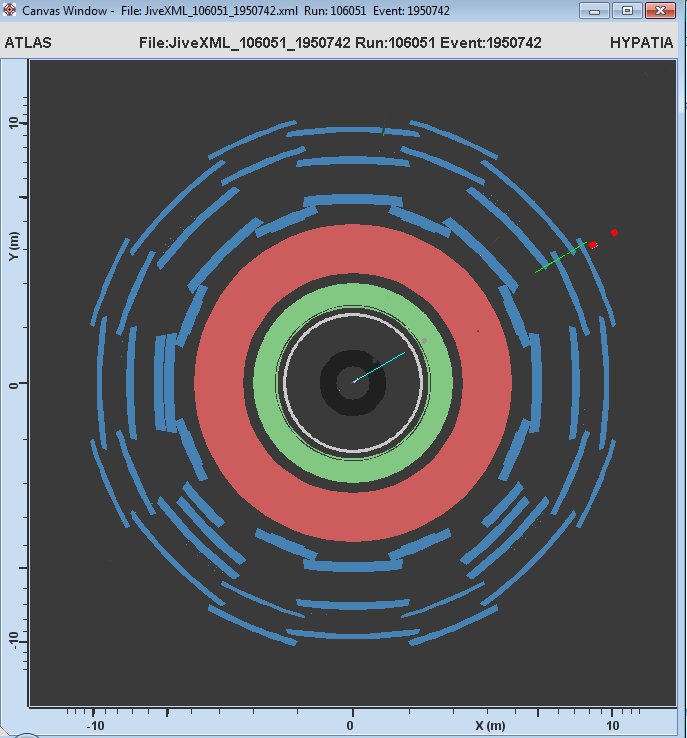The image size is (687, 738).
Task: Click the 0 tick on the X axis
Action: click(351, 724)
